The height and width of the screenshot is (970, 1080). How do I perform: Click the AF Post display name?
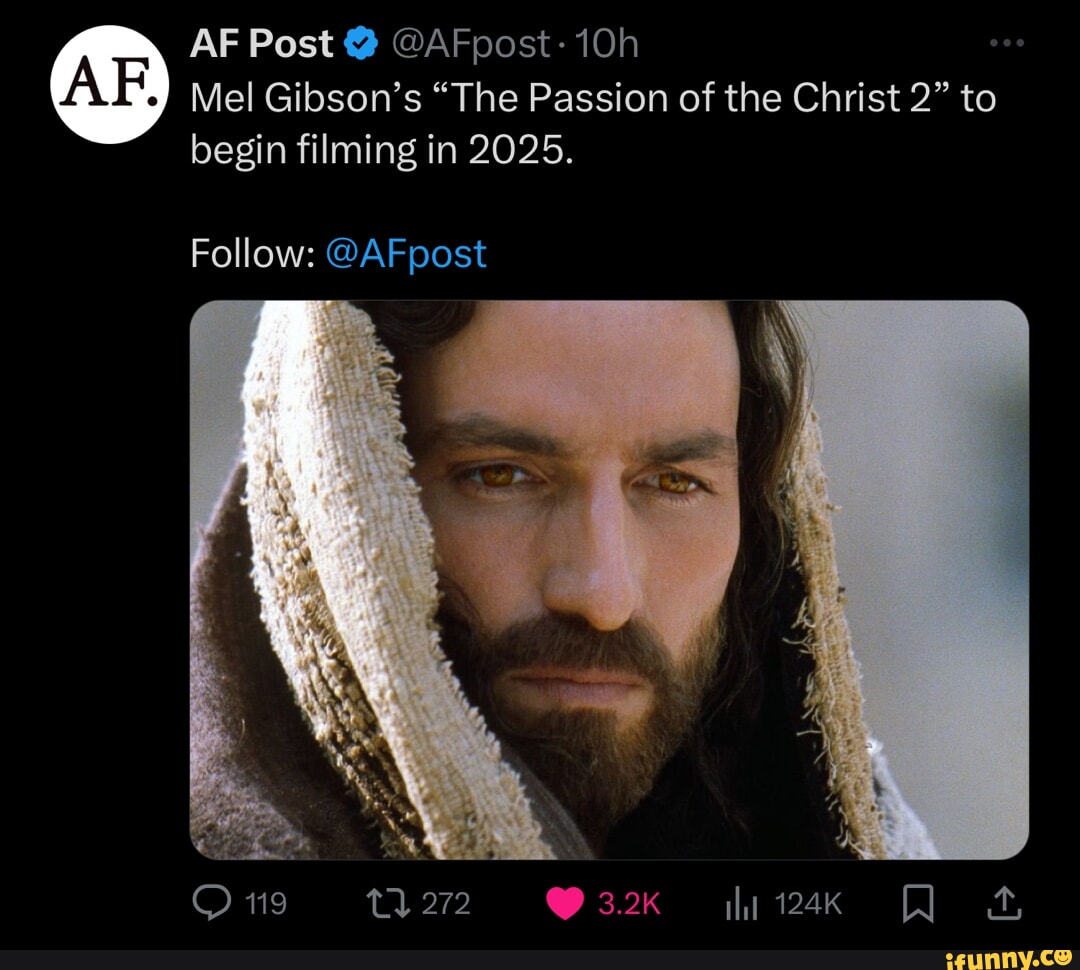point(261,44)
